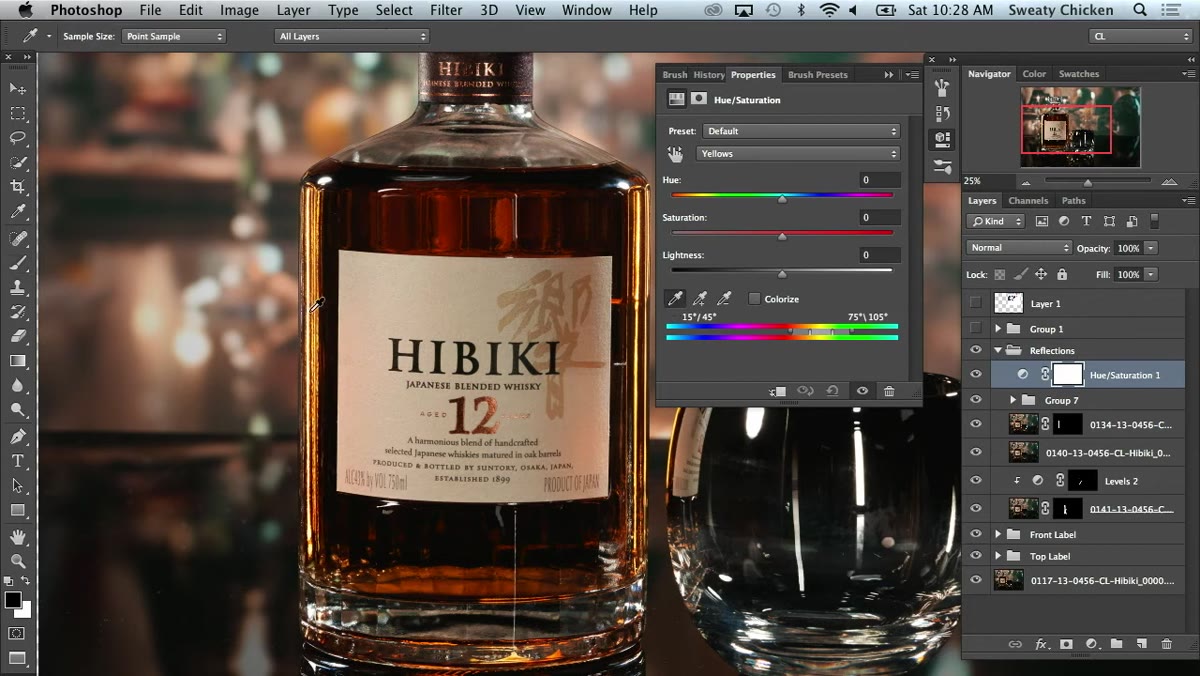Click the Saturation slider handle
The width and height of the screenshot is (1200, 676).
(x=782, y=237)
